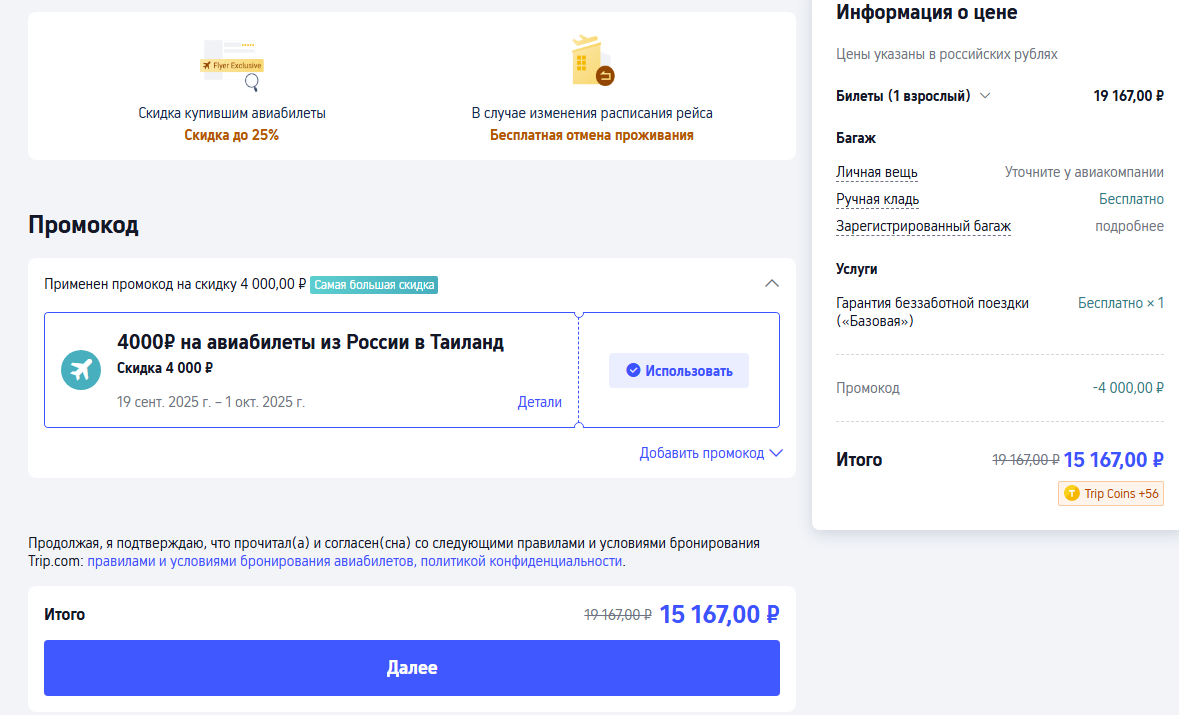
Task: Click Ручная кладь baggage info
Action: pyautogui.click(x=877, y=199)
